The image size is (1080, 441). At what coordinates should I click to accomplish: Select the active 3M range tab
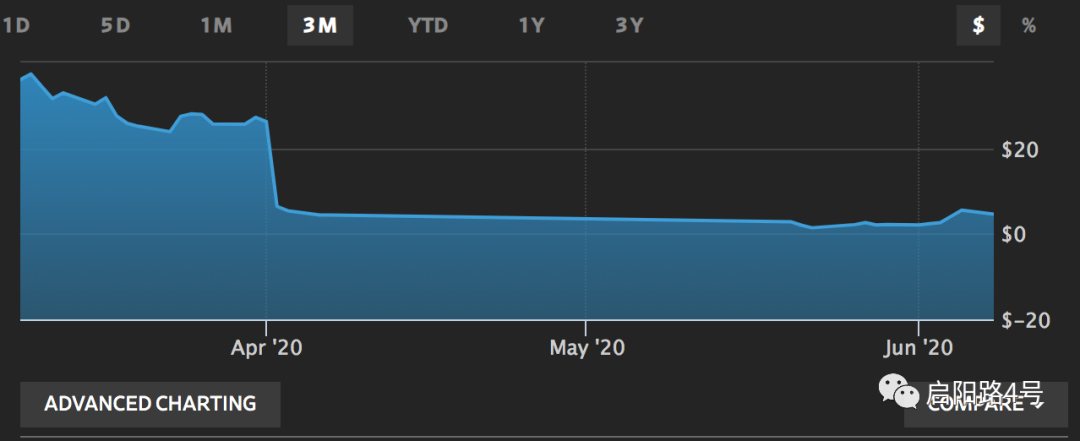click(x=320, y=26)
